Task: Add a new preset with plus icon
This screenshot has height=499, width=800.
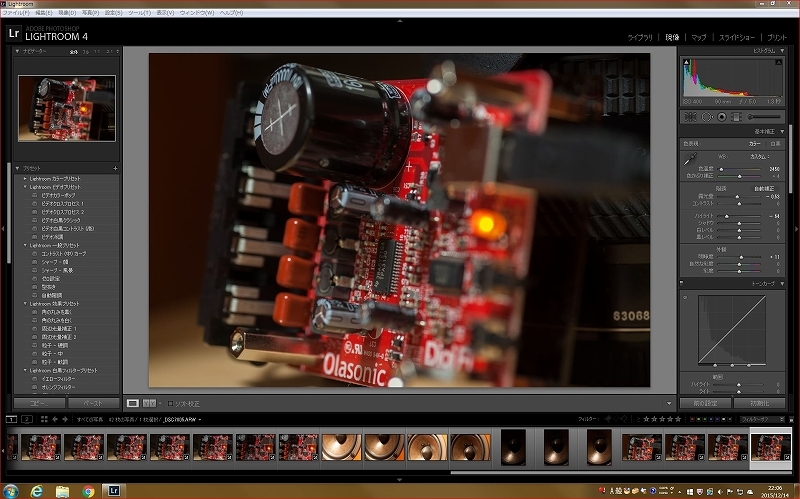Action: [115, 168]
